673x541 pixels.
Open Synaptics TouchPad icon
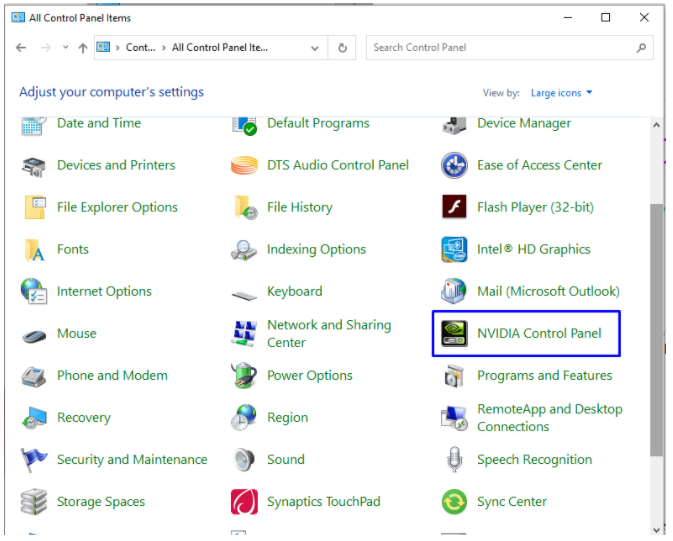[x=244, y=501]
